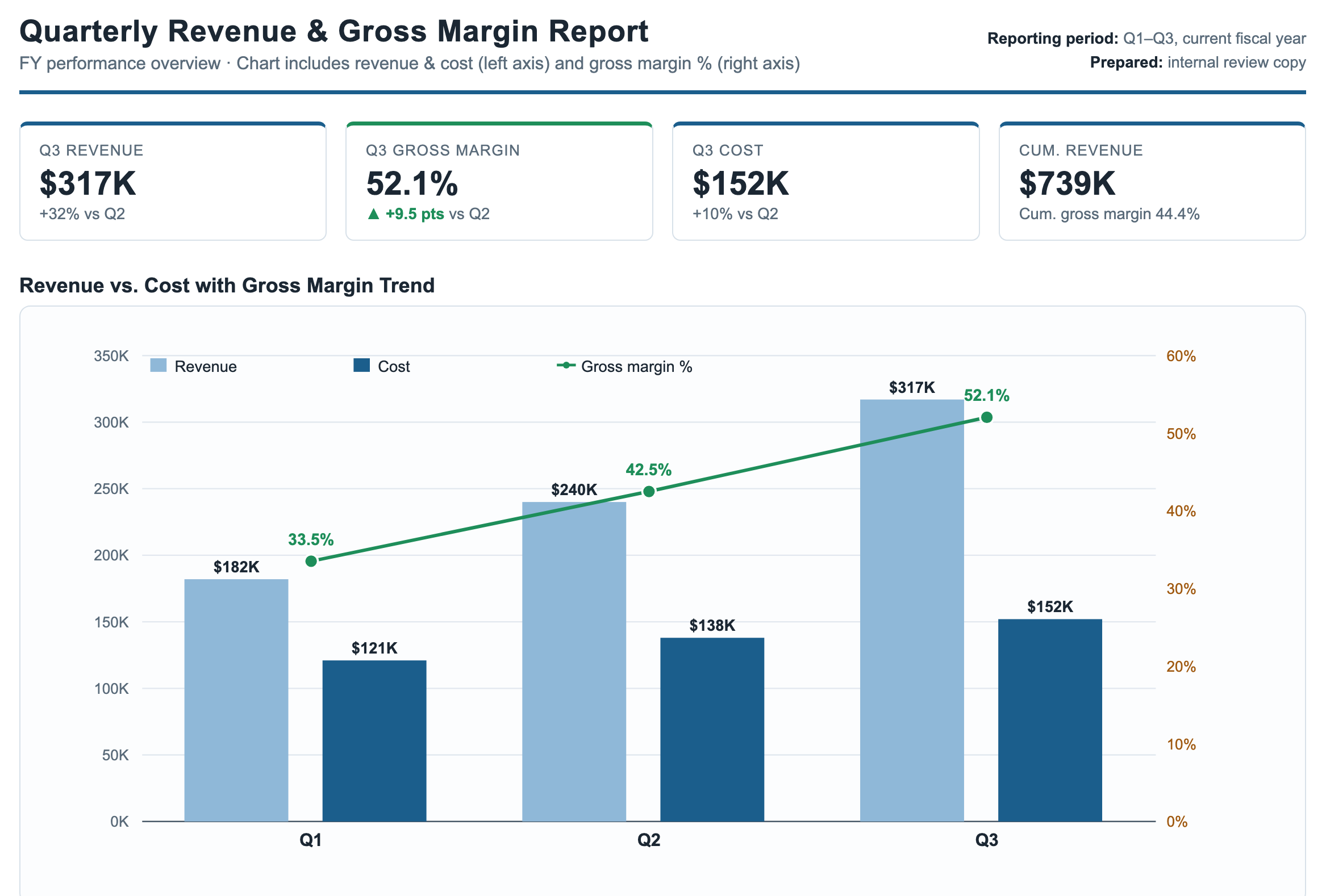Click the green up-triangle in Q3 Gross Margin card

[x=374, y=214]
